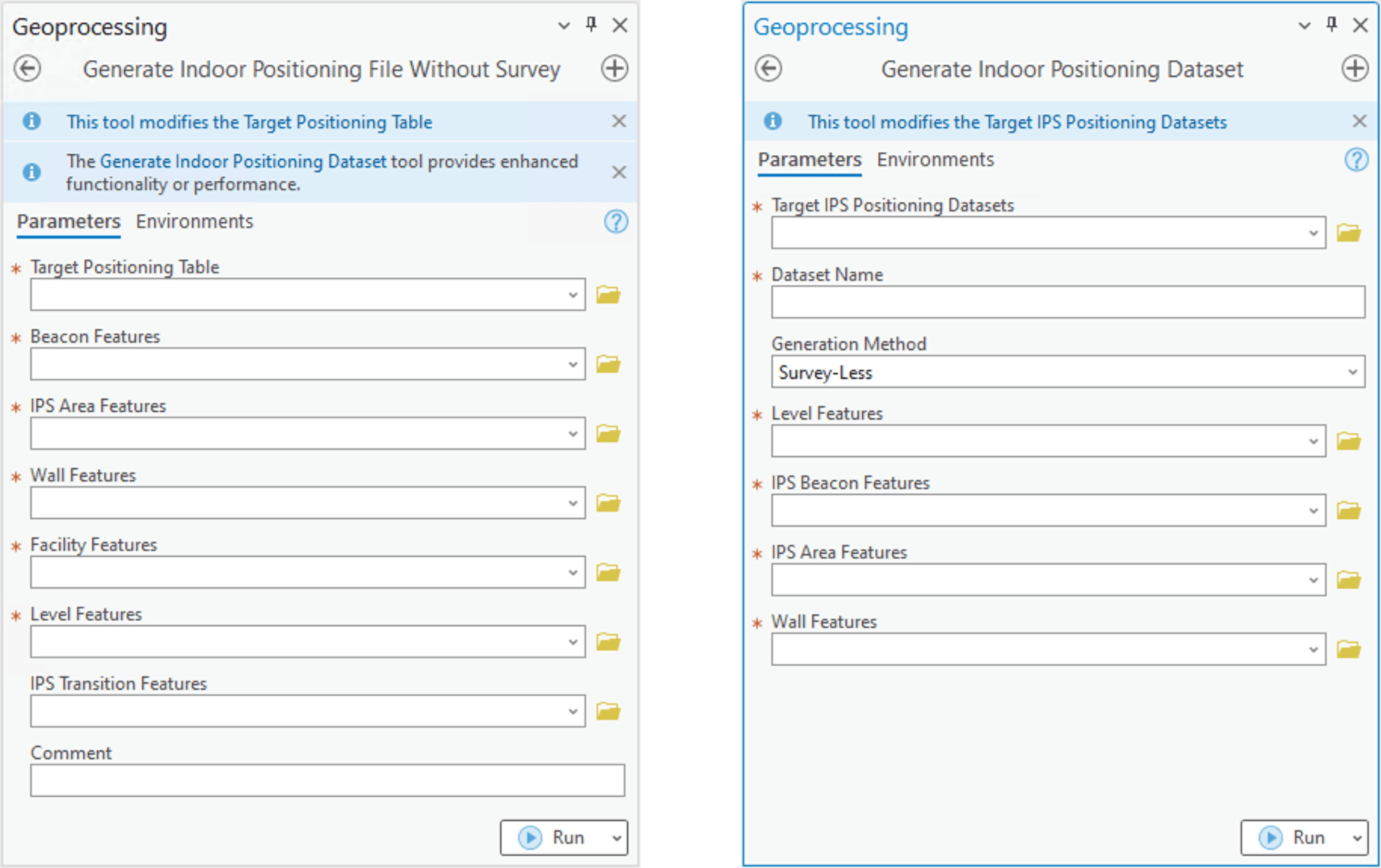Select the Parameters tab in right pane
The height and width of the screenshot is (868, 1381).
[809, 159]
